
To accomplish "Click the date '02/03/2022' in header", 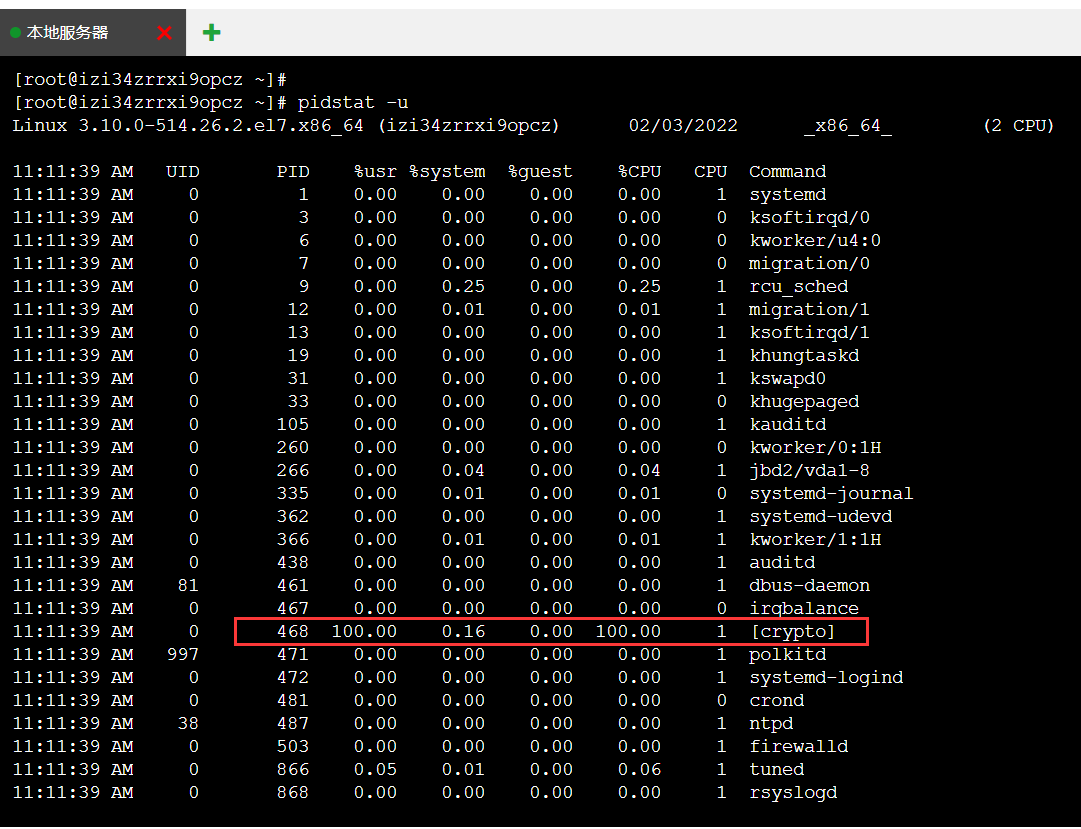I will click(683, 126).
